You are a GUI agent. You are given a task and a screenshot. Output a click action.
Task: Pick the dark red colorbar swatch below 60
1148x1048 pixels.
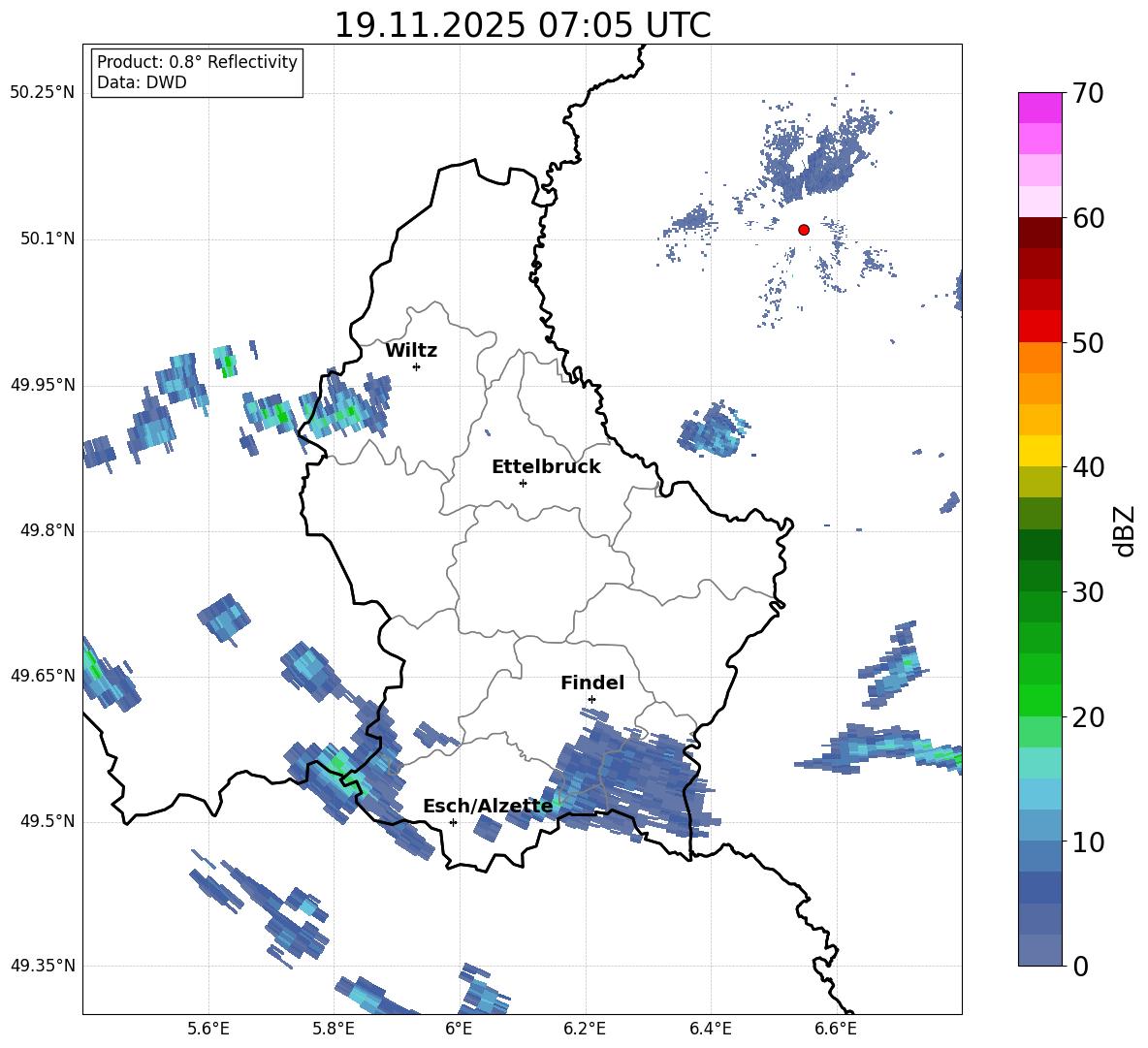click(x=1040, y=233)
